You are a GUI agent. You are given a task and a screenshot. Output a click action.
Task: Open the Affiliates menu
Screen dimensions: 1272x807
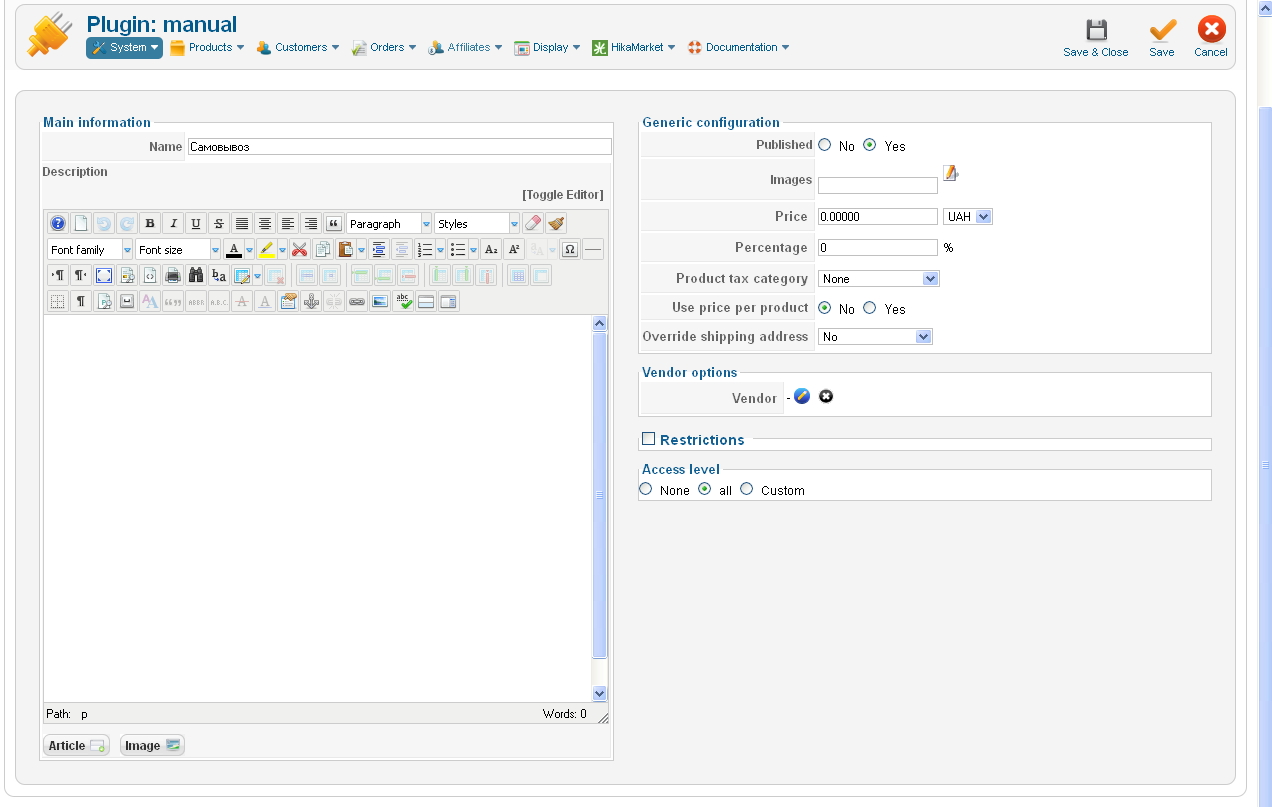(x=465, y=47)
